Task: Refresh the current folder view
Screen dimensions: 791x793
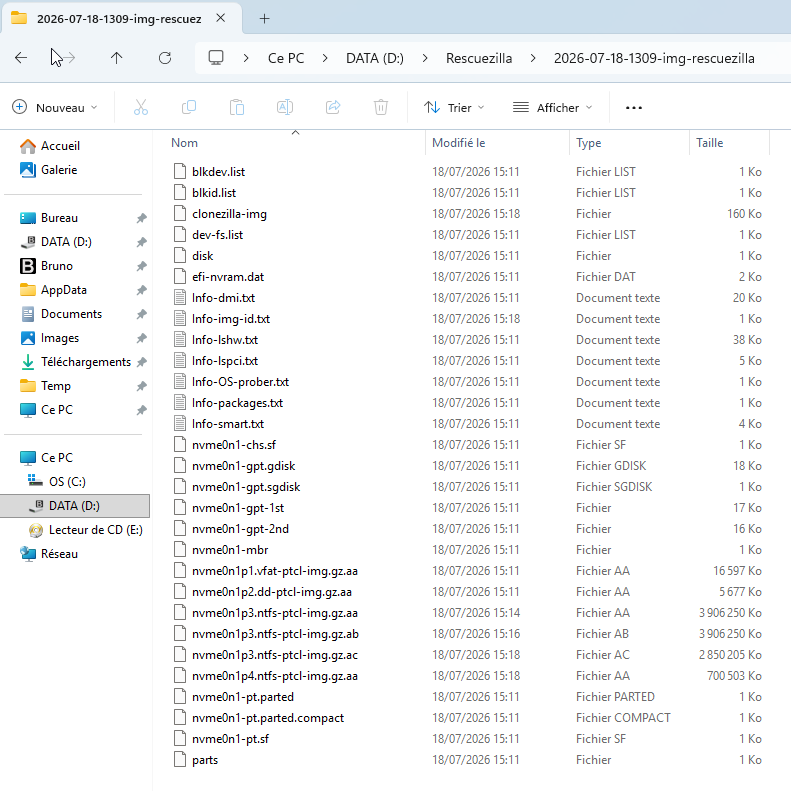Action: pos(165,58)
